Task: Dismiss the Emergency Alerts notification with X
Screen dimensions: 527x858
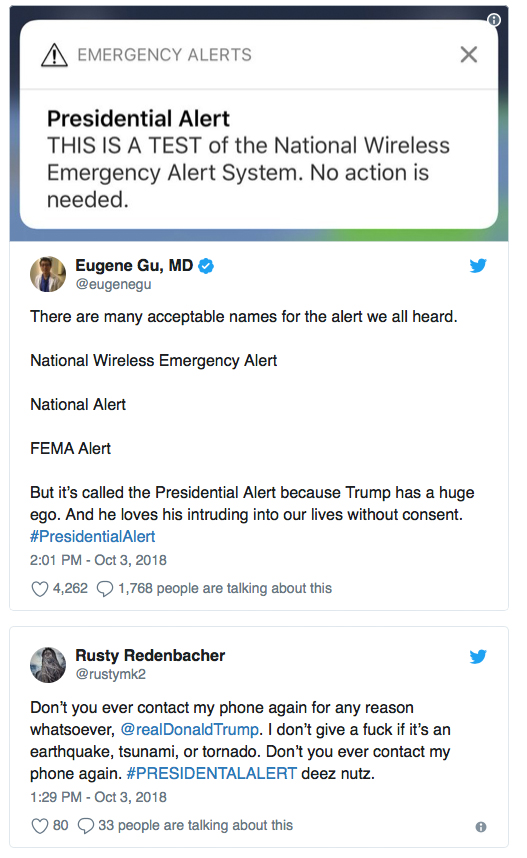Action: (x=468, y=54)
